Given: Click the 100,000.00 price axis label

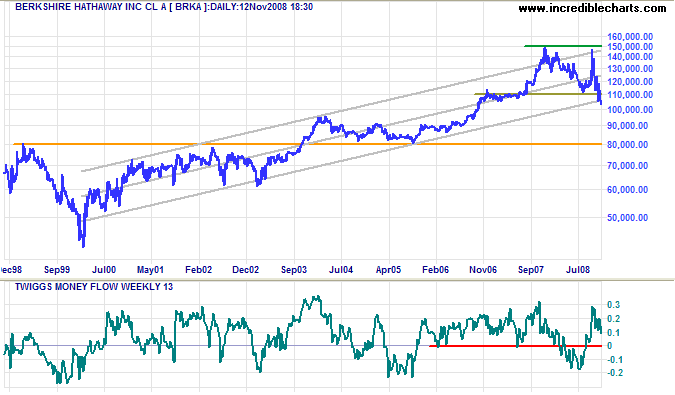Looking at the screenshot, I should pyautogui.click(x=630, y=110).
